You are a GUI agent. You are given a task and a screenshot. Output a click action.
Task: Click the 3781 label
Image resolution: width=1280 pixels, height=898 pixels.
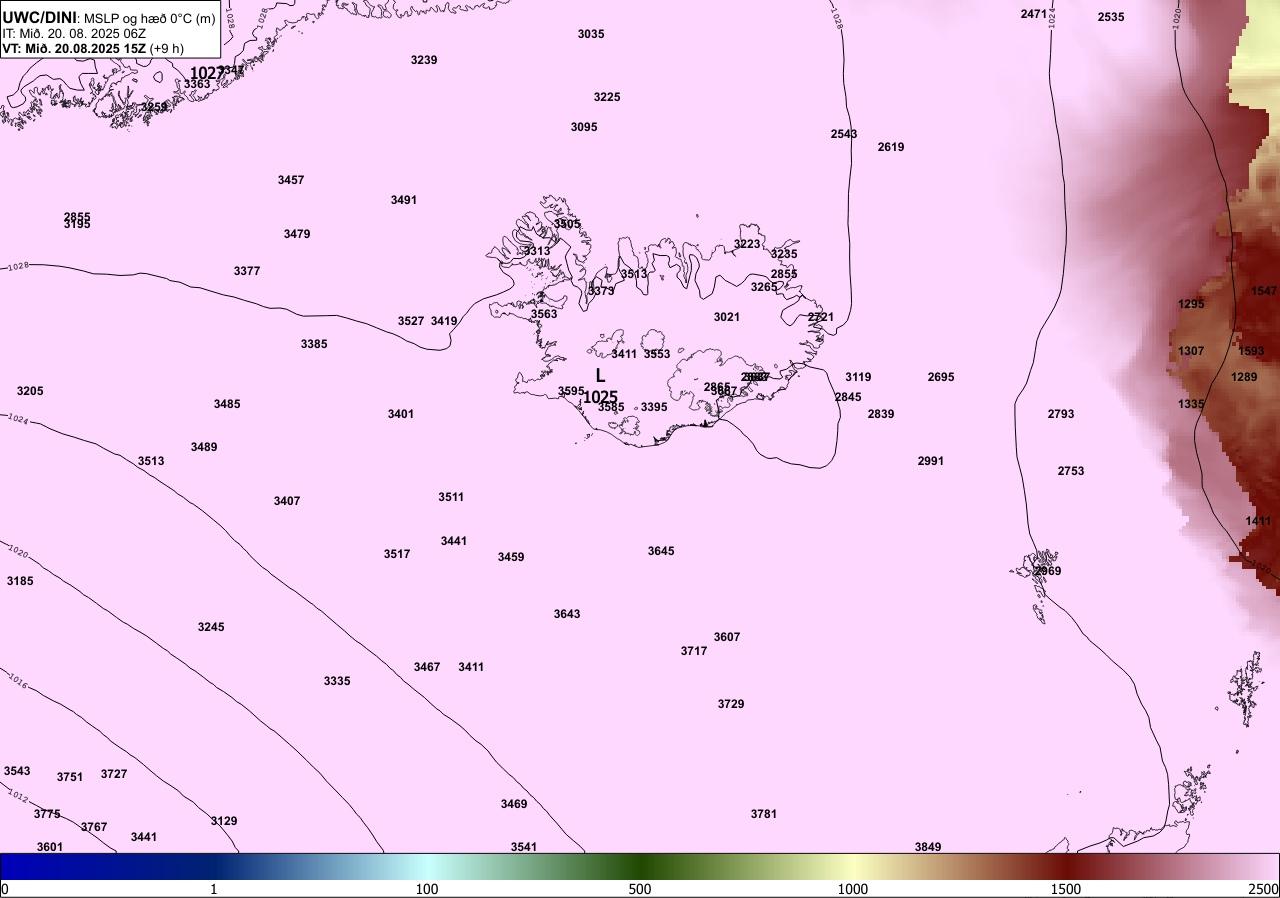tap(764, 814)
